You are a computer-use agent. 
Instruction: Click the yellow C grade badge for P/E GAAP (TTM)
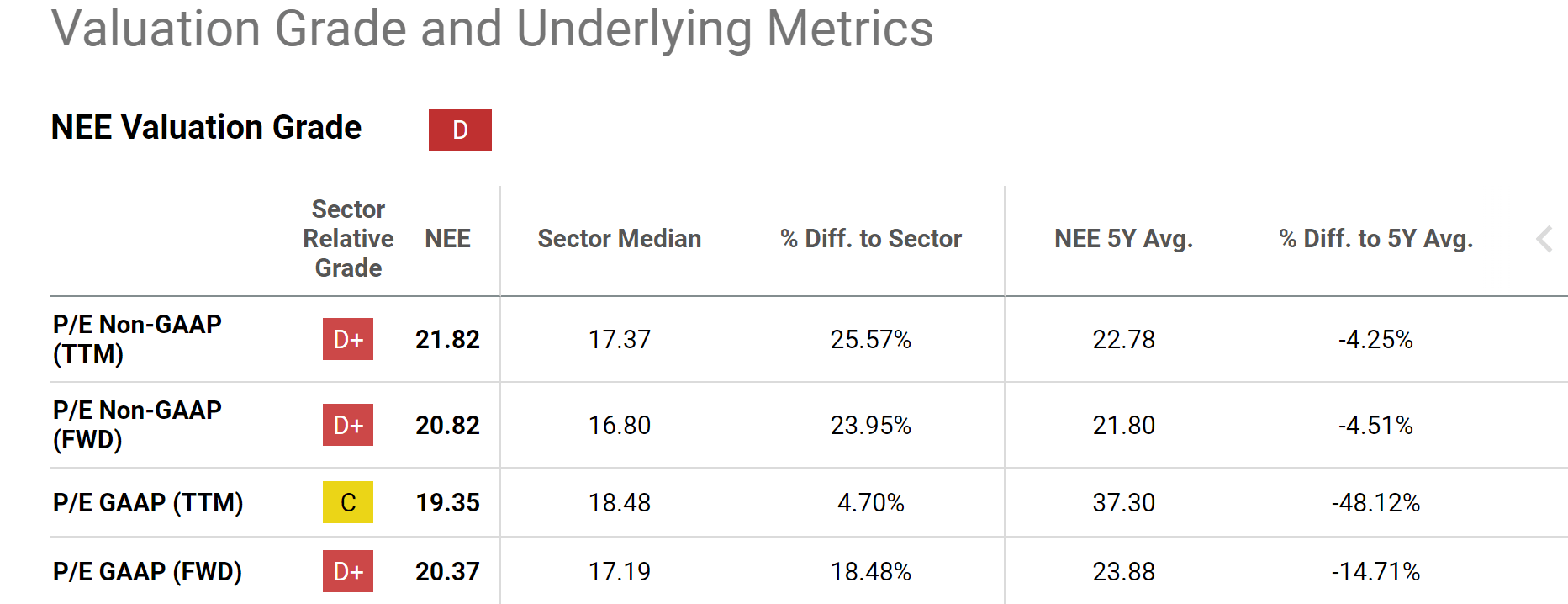click(x=348, y=502)
